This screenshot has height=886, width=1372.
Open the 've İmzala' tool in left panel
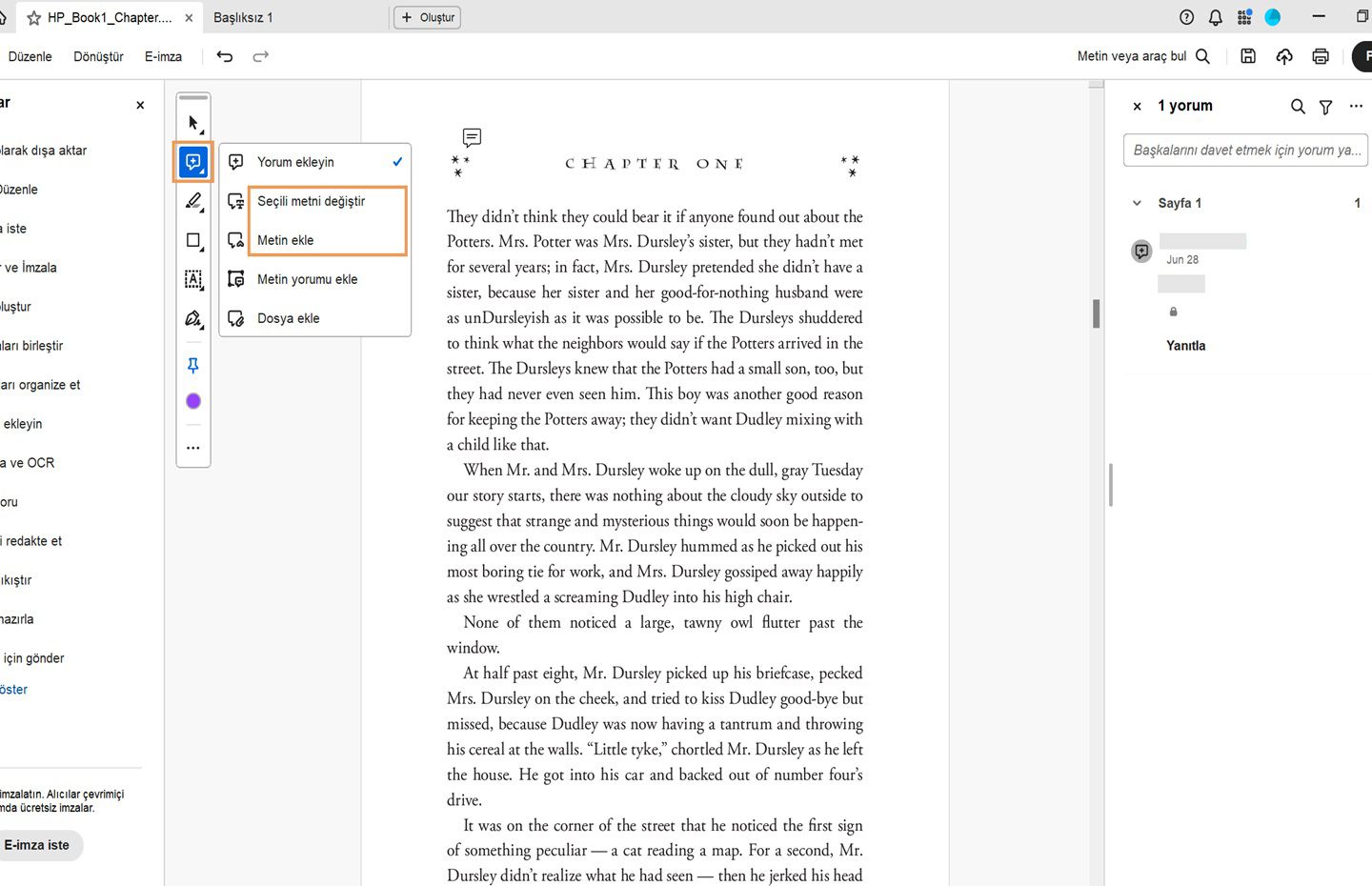pos(29,268)
